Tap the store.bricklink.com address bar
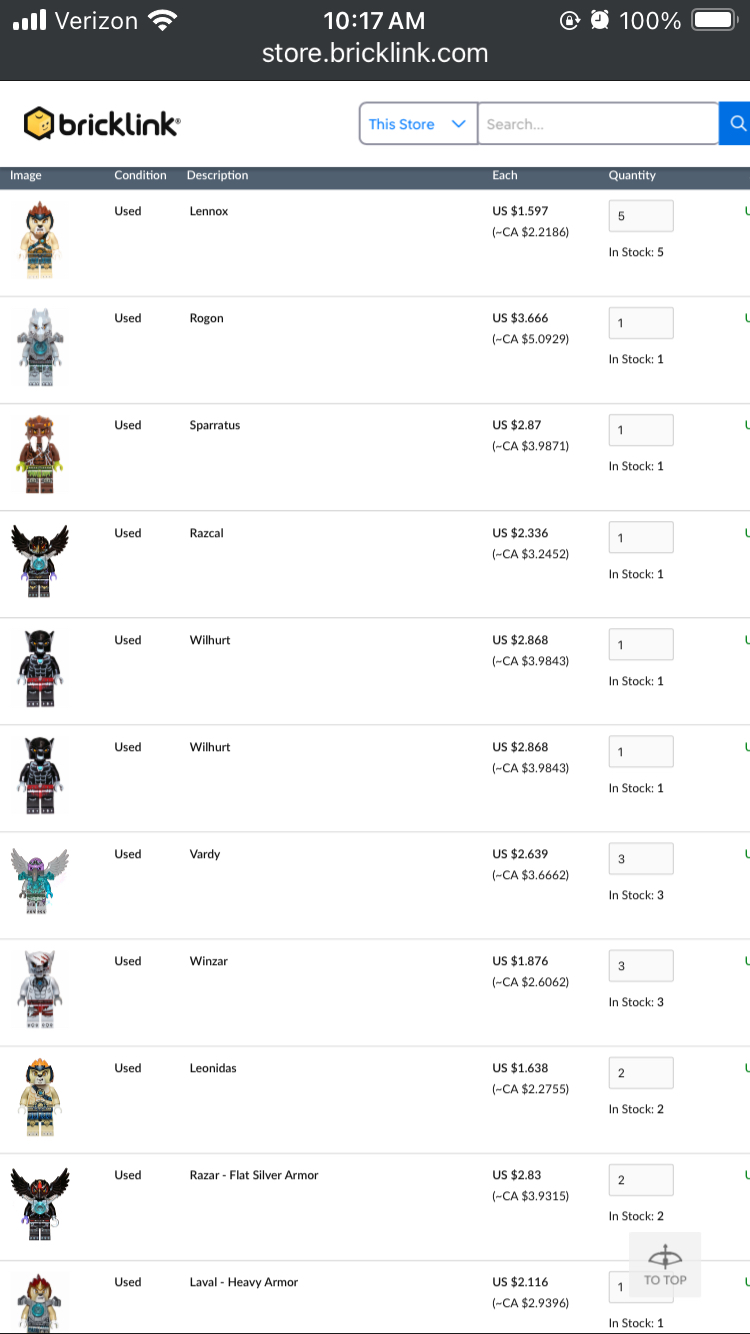The height and width of the screenshot is (1334, 750). 375,53
